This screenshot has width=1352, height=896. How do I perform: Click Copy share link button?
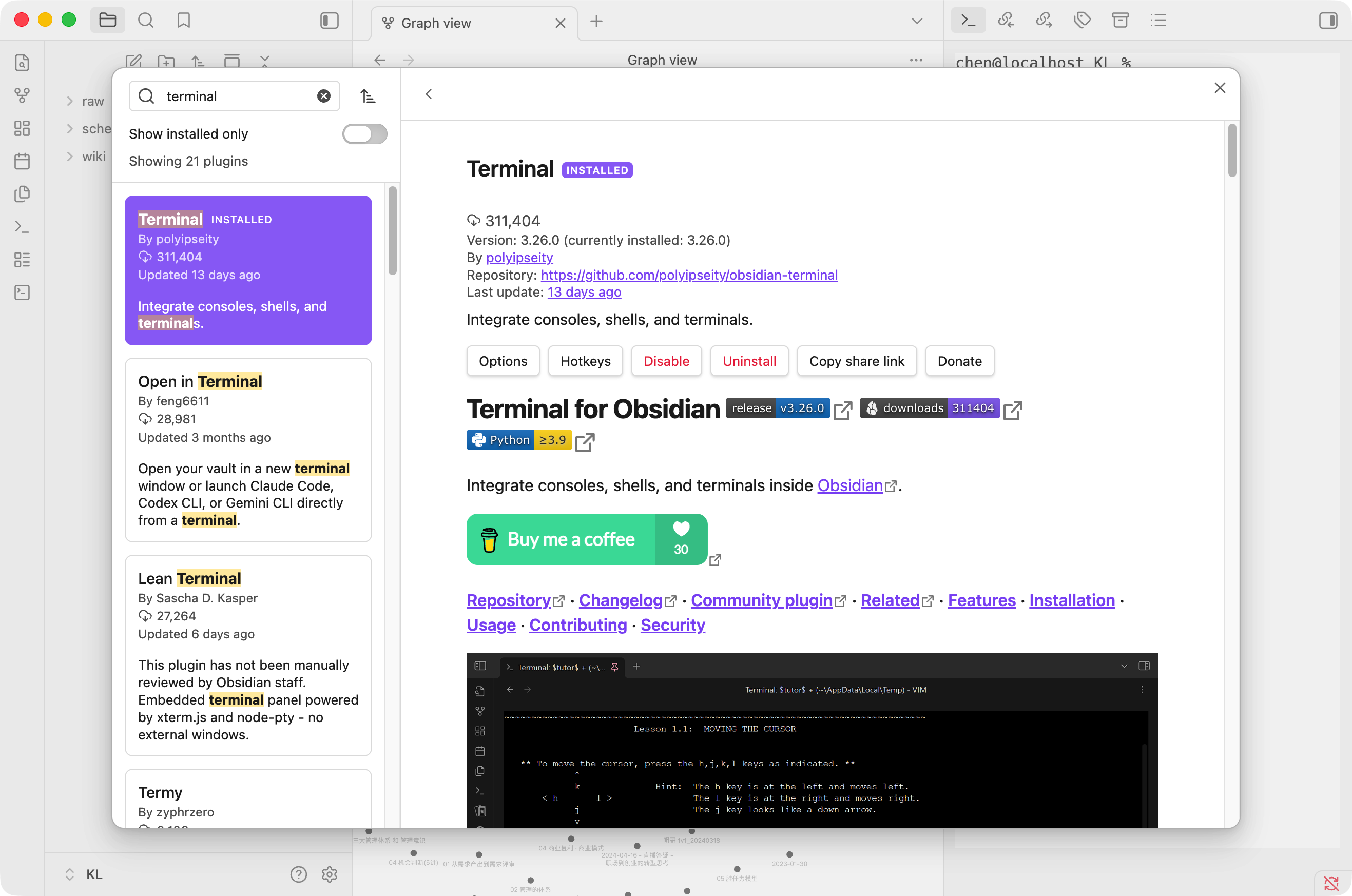[x=857, y=361]
